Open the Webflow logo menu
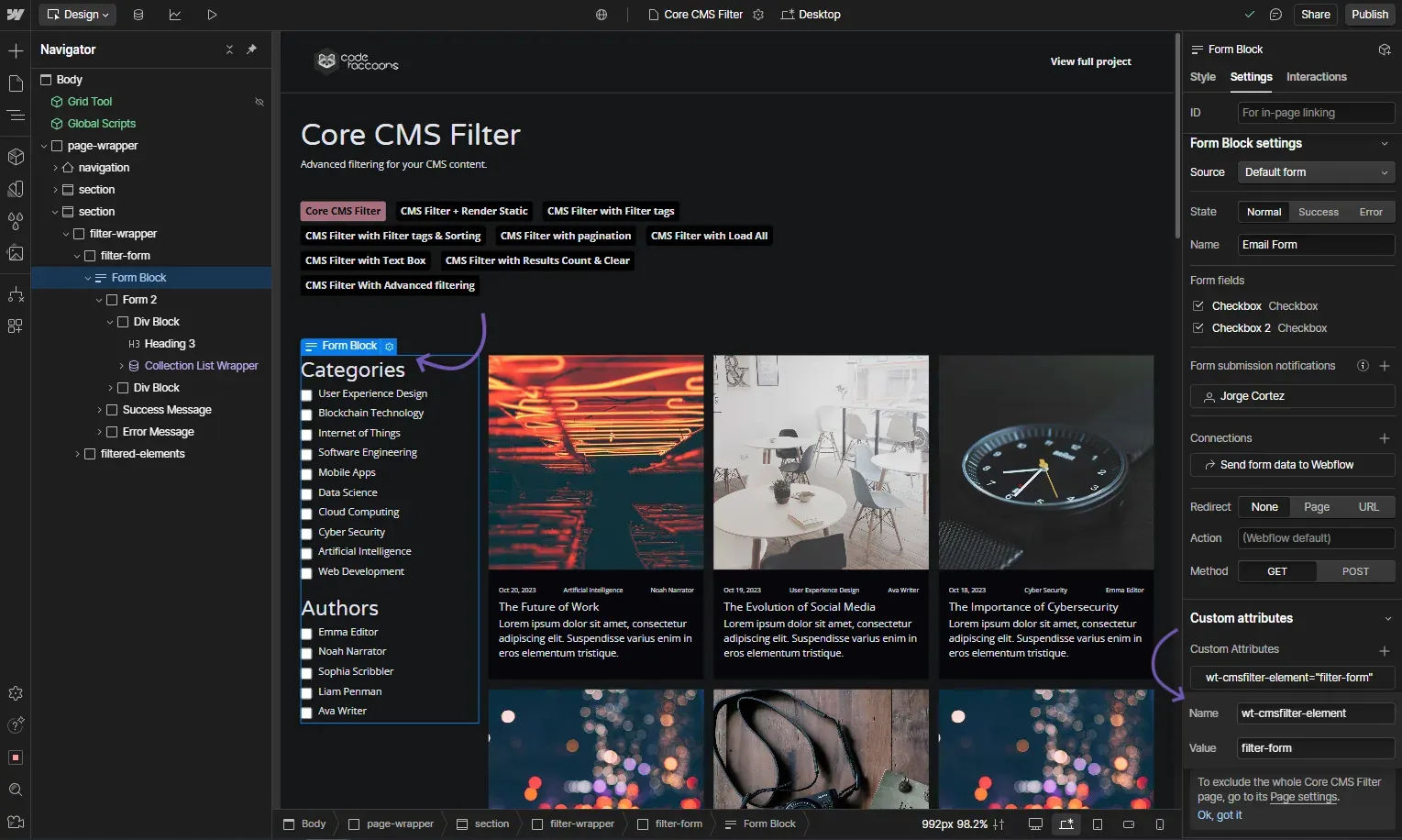The height and width of the screenshot is (840, 1402). [16, 15]
